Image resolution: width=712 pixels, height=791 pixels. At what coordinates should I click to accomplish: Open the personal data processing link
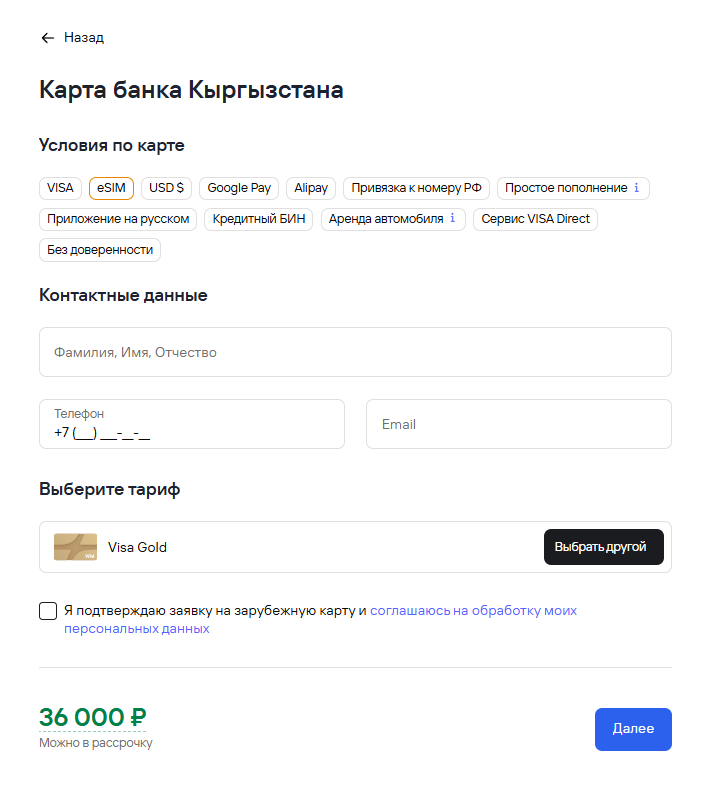473,610
